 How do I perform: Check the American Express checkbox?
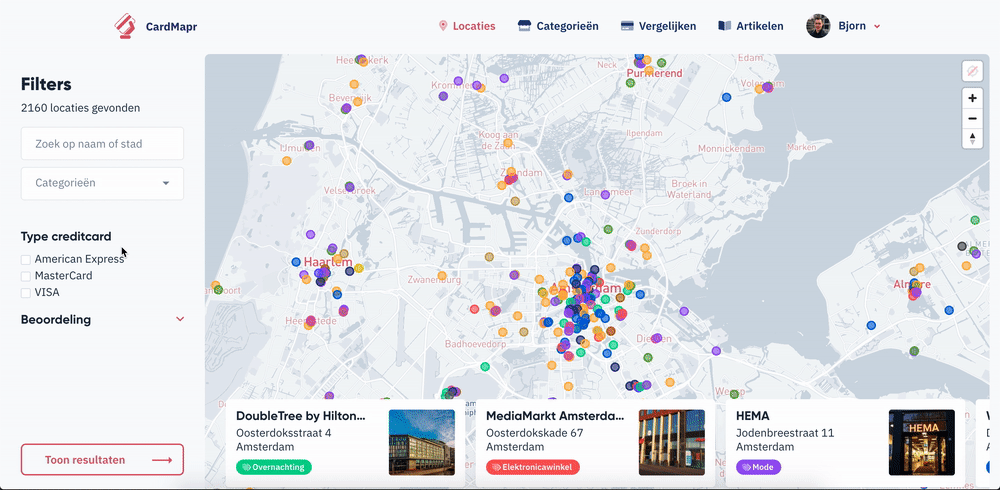26,260
